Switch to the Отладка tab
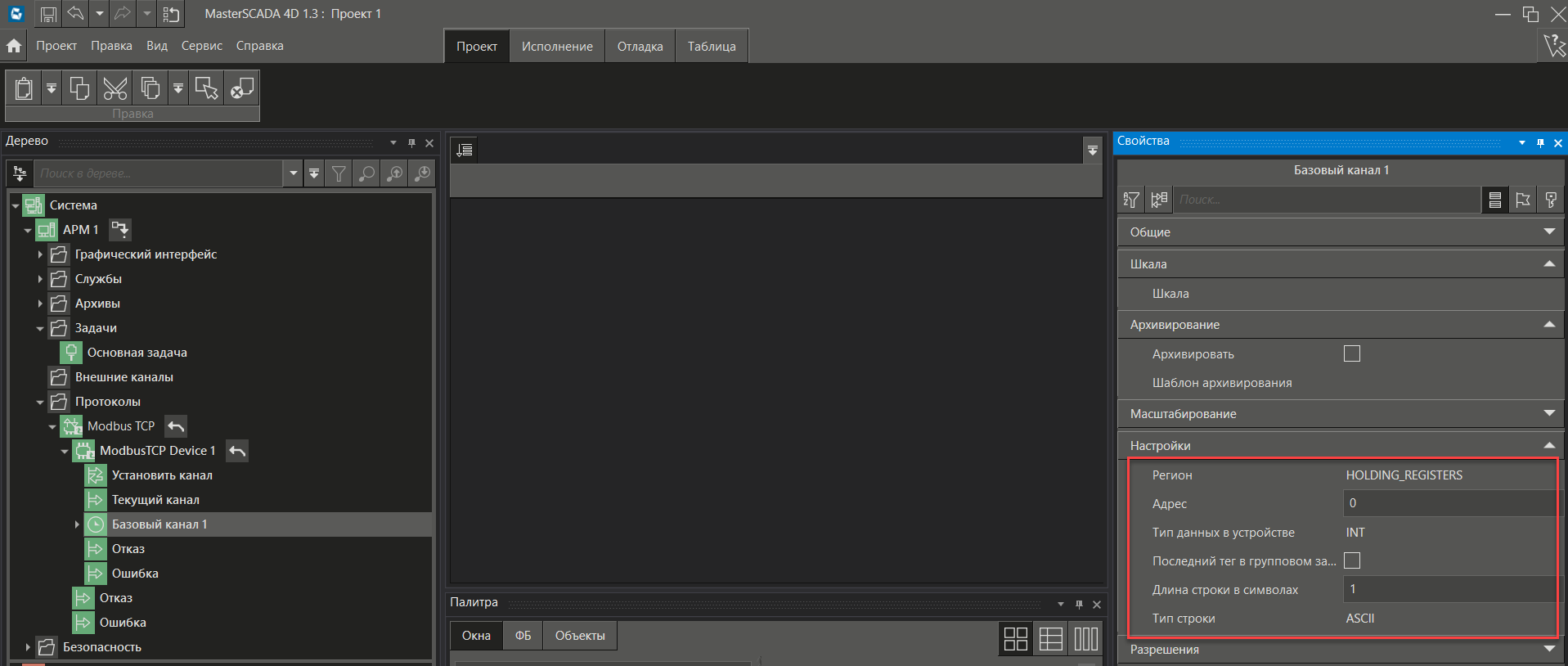Viewport: 1568px width, 666px height. [640, 47]
